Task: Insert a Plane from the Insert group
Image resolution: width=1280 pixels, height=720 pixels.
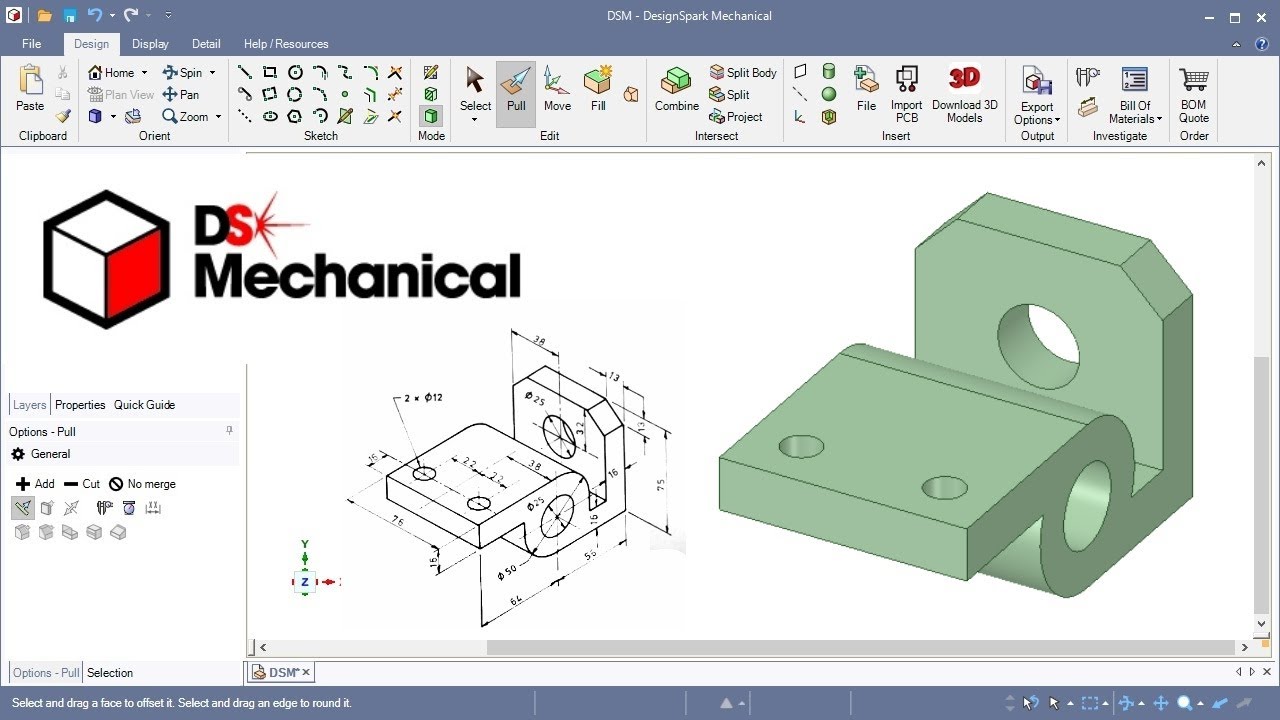Action: click(800, 72)
